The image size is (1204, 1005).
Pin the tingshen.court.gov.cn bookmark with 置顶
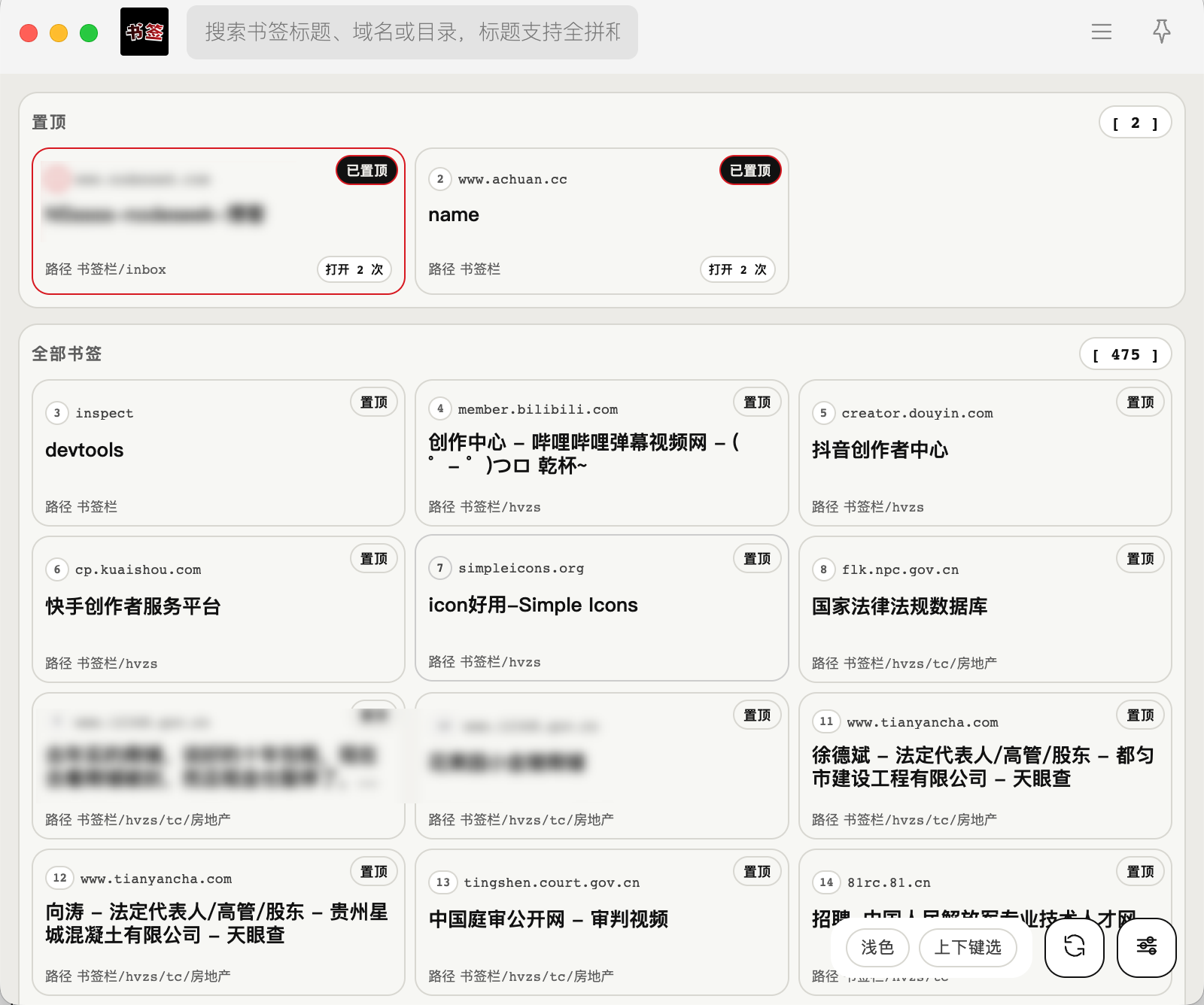(757, 872)
